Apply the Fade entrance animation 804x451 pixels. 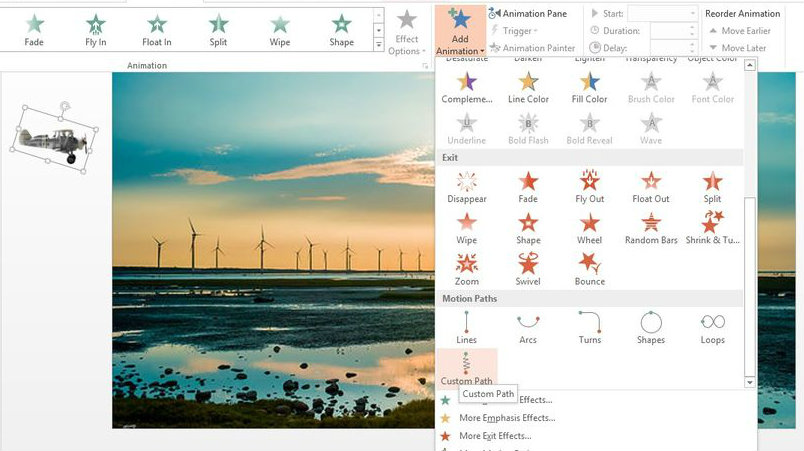pyautogui.click(x=34, y=30)
